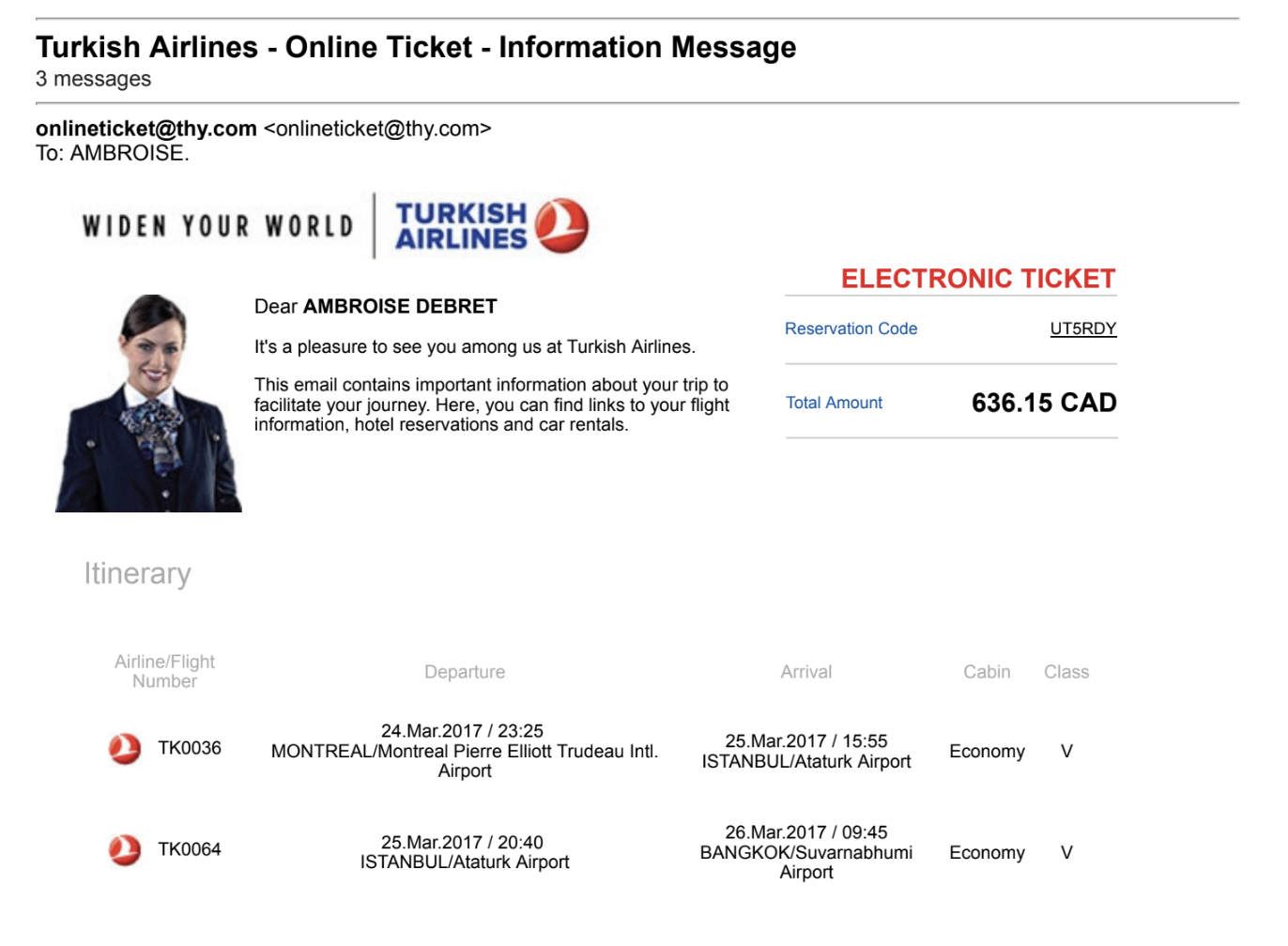Click the Arrival column header

[805, 672]
